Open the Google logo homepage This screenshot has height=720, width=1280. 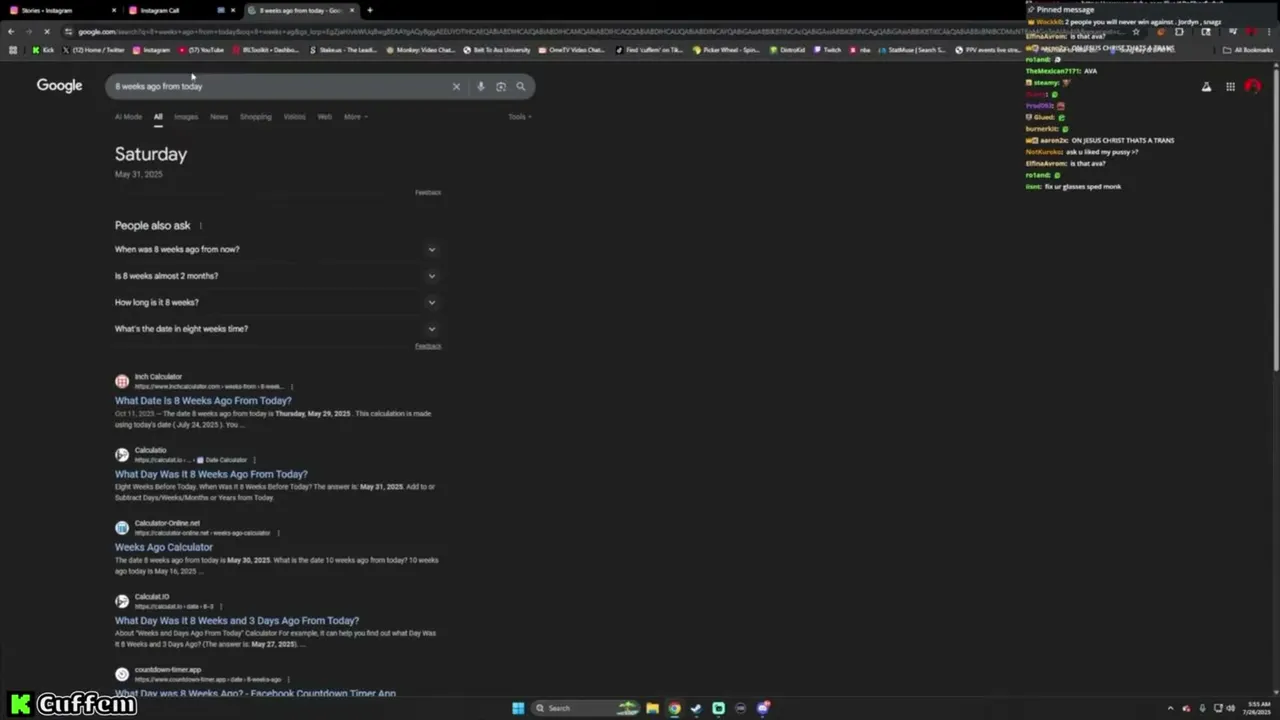60,86
